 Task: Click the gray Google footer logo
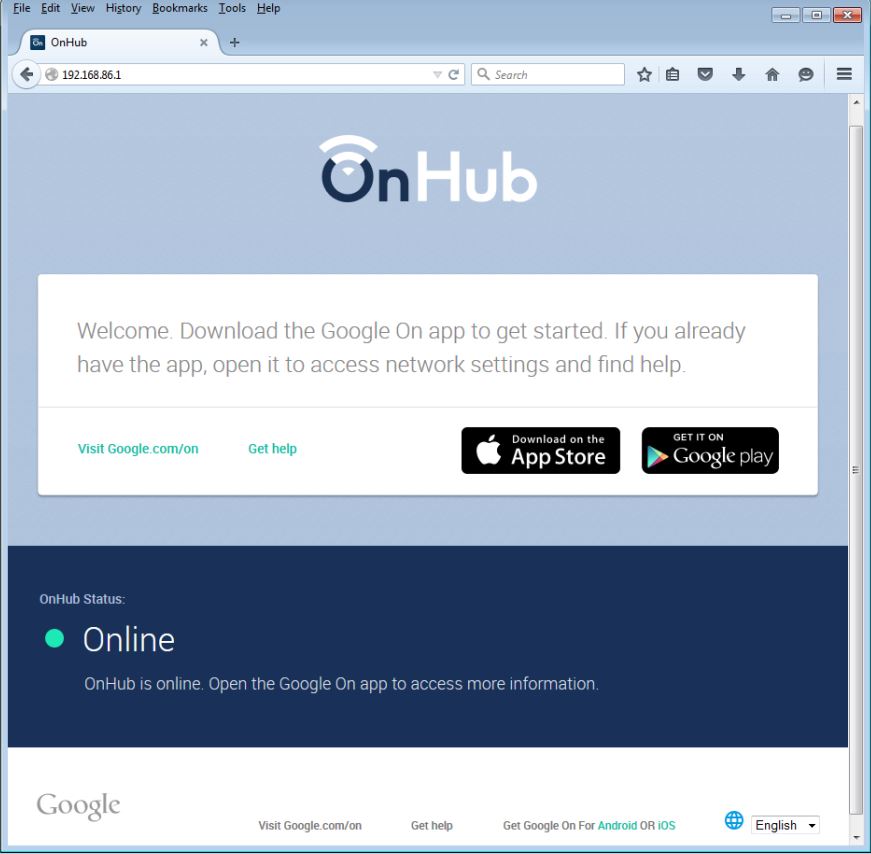pos(78,806)
